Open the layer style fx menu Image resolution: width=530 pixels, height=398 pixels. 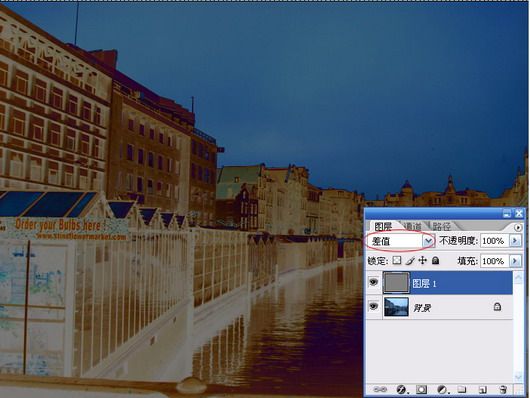(402, 390)
